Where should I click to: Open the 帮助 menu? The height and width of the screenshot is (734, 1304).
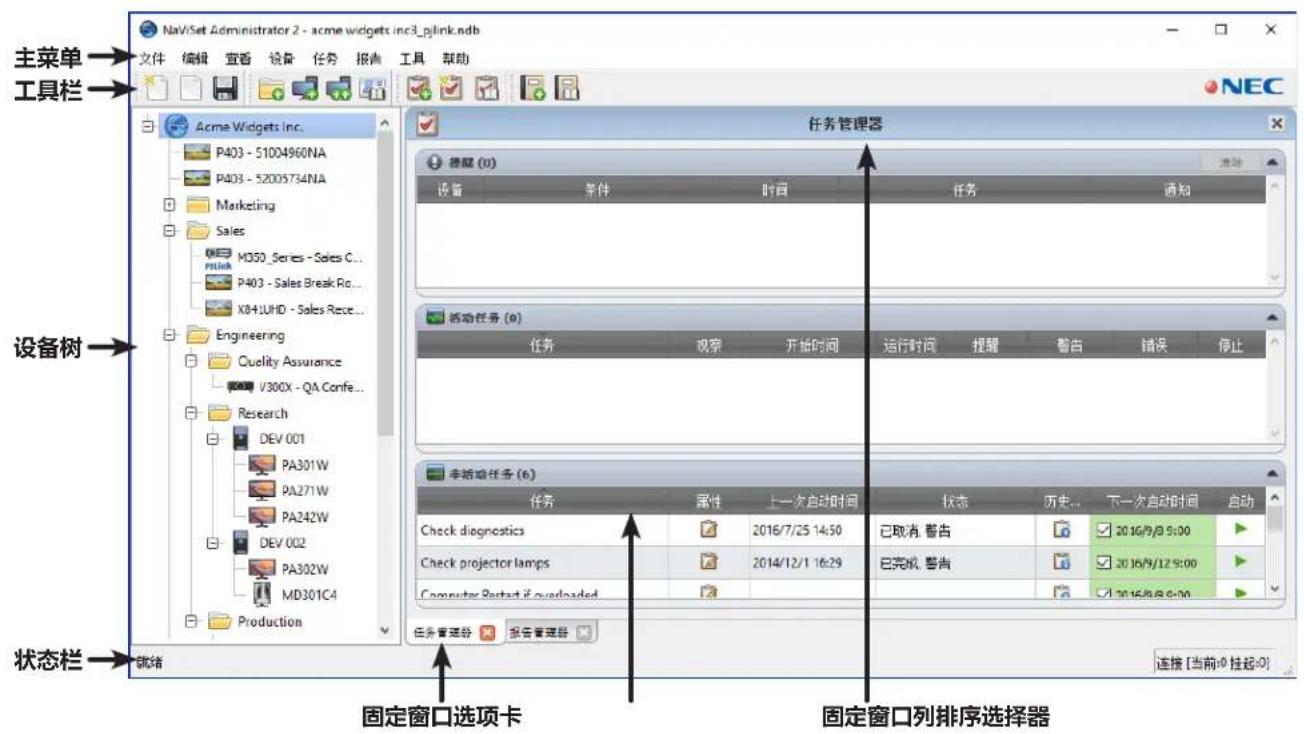(x=455, y=59)
